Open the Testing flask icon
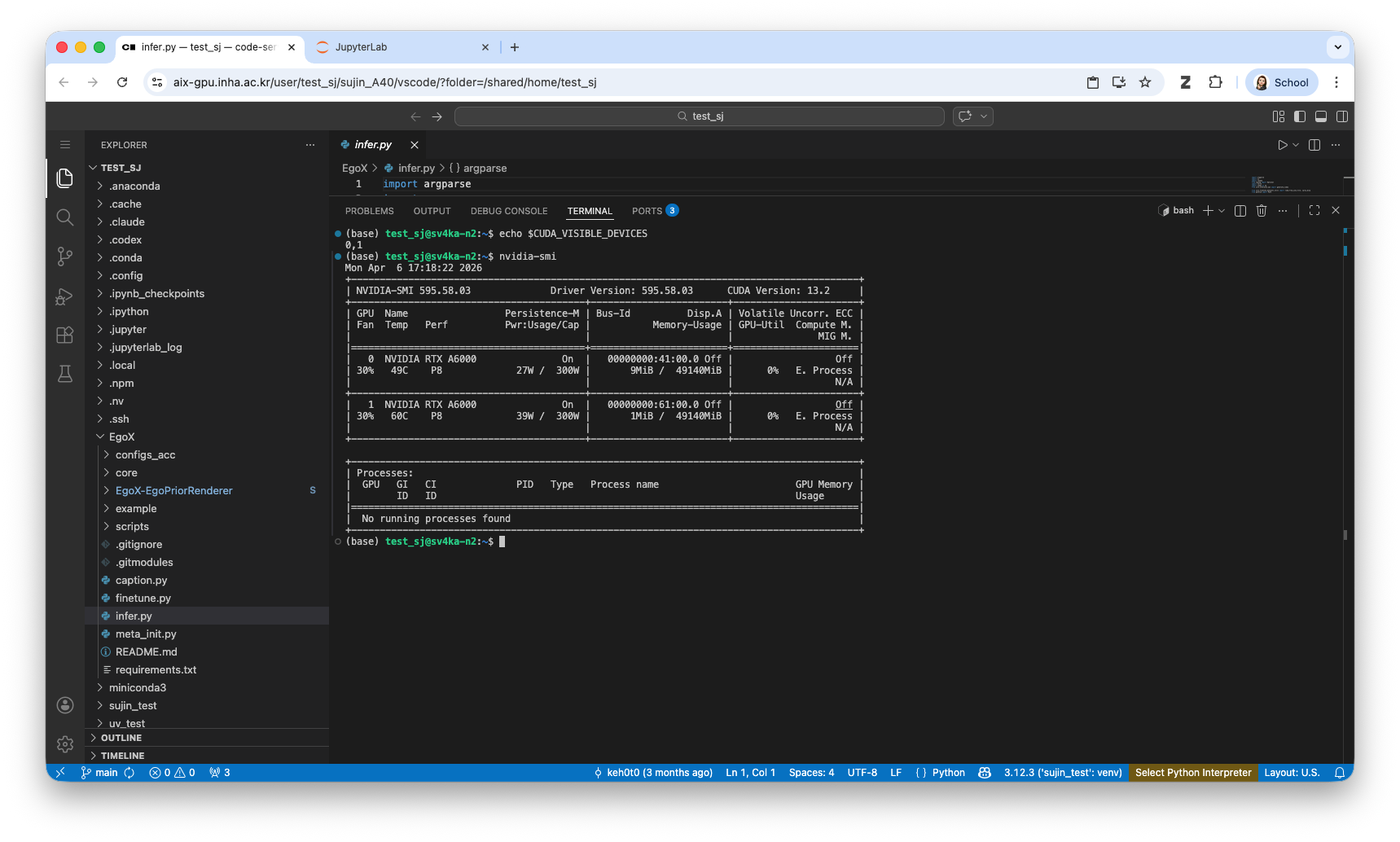The height and width of the screenshot is (842, 1400). click(x=65, y=374)
